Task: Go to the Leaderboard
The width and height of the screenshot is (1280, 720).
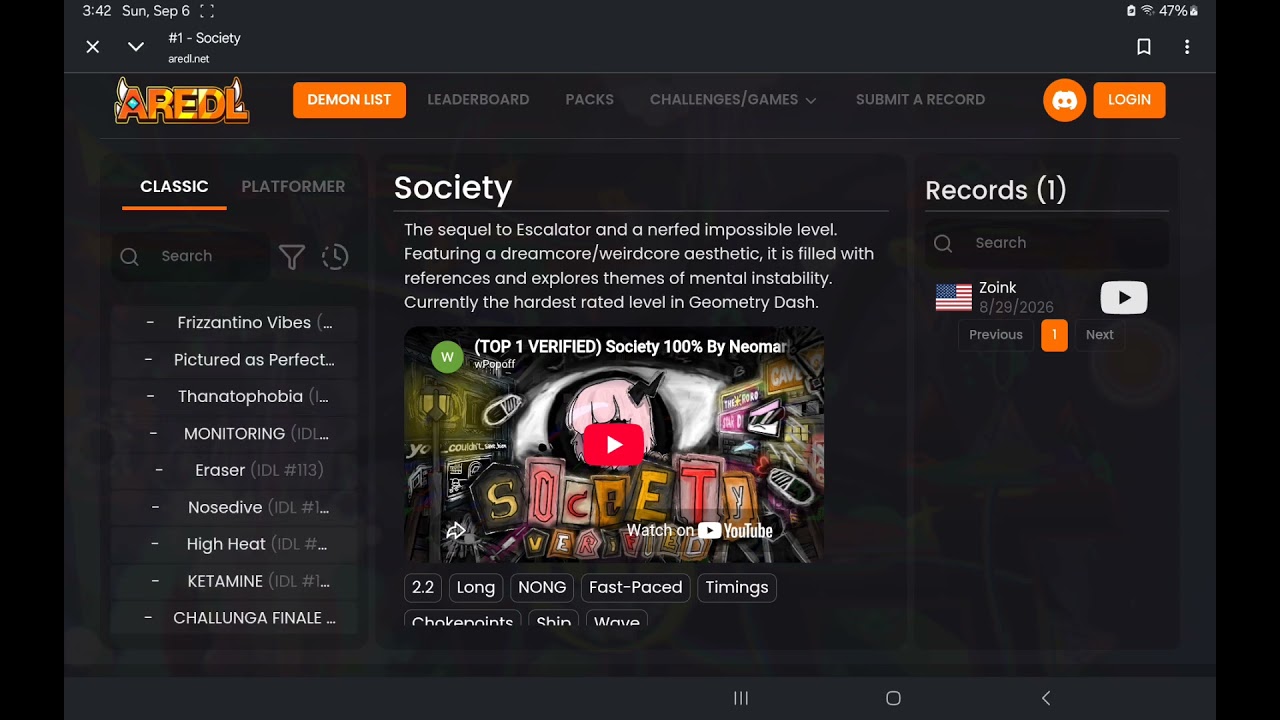Action: click(x=478, y=100)
